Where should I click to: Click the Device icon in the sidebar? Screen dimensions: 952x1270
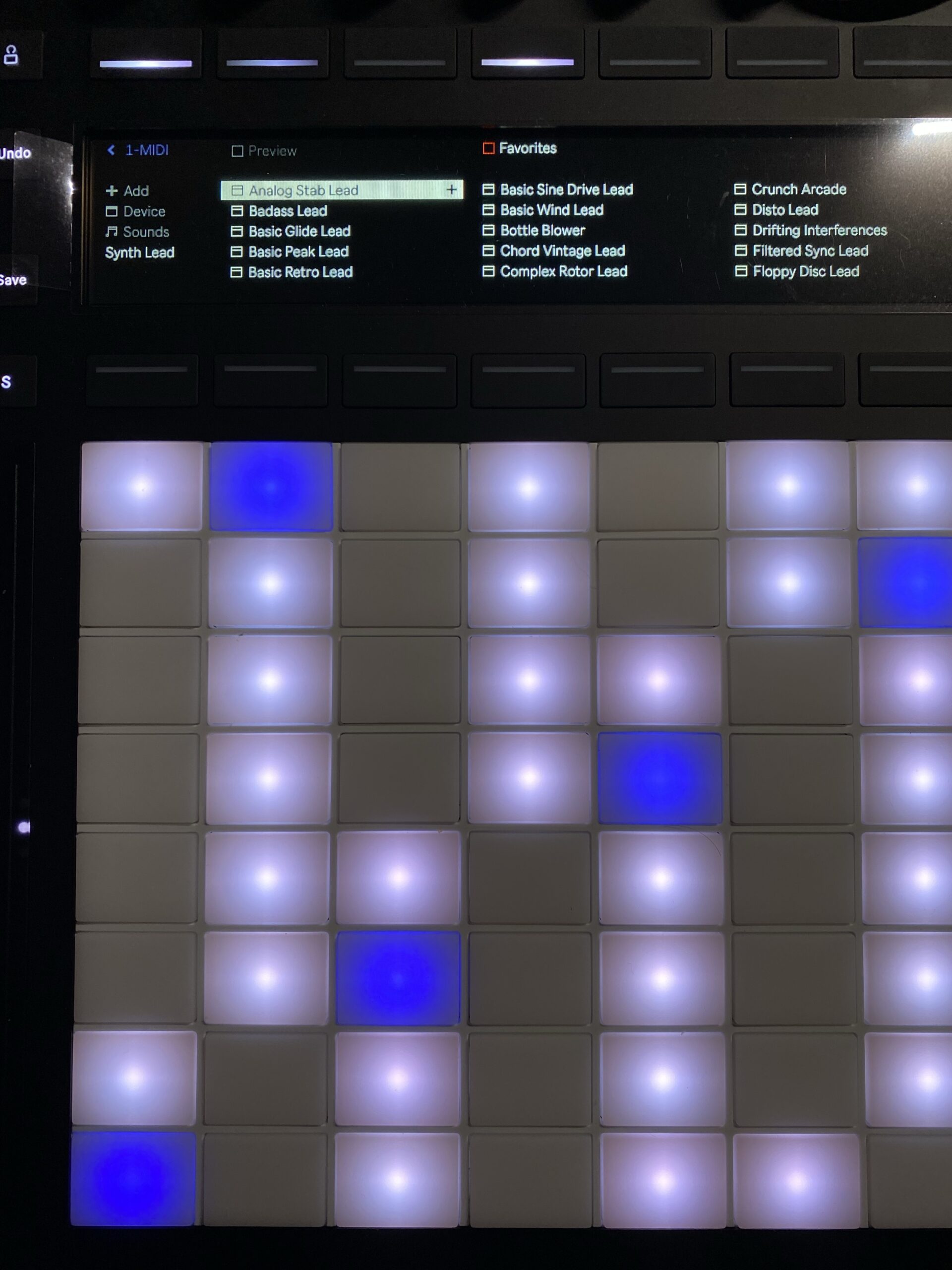[112, 211]
